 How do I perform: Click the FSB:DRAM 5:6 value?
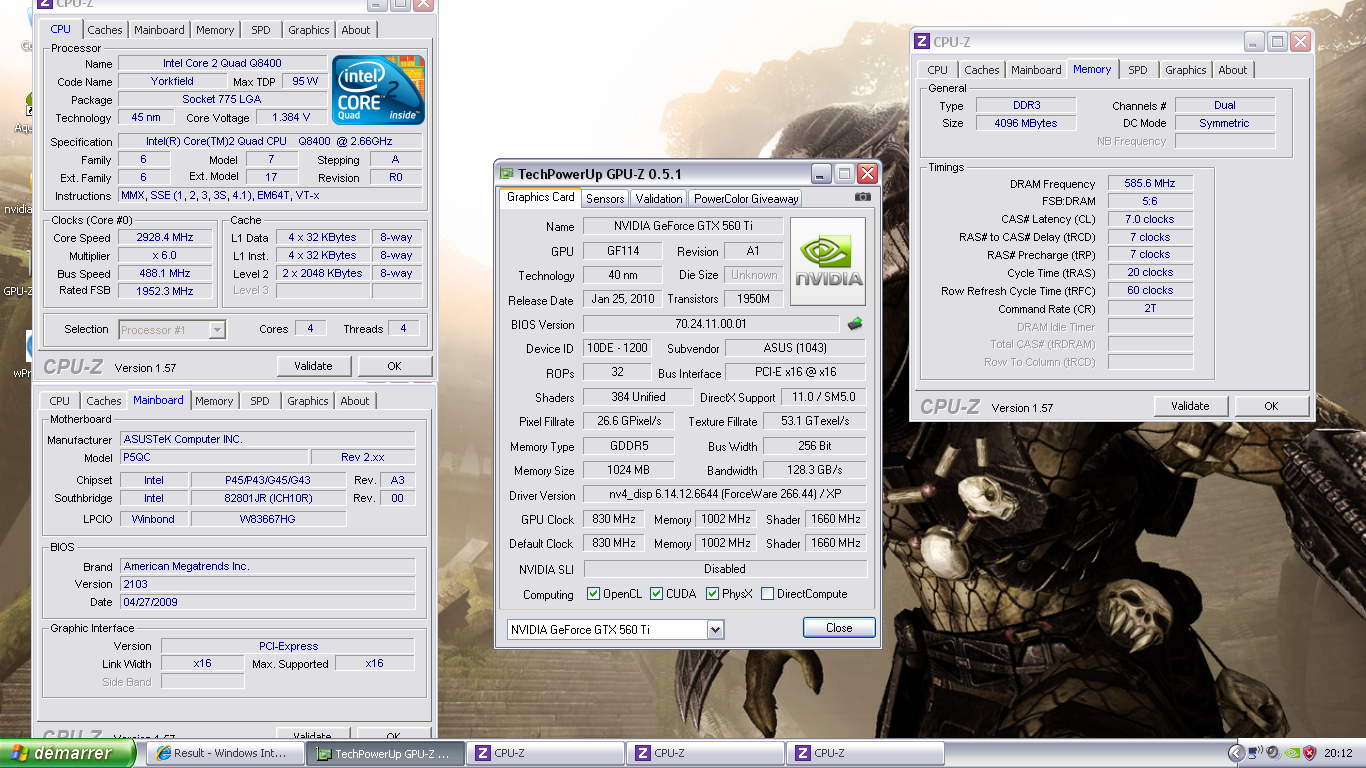click(1150, 201)
